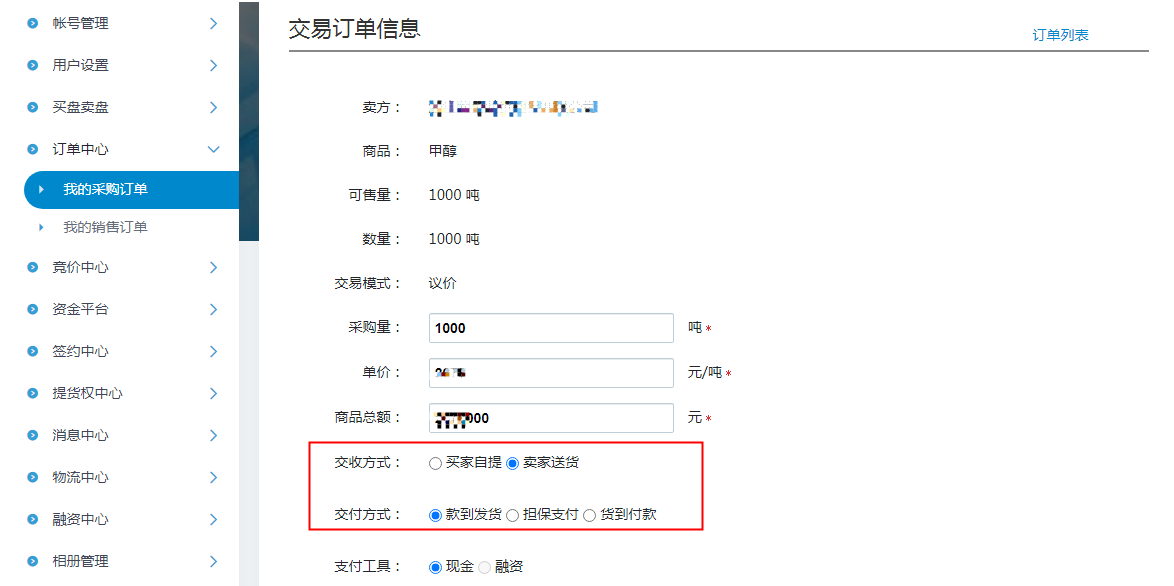The height and width of the screenshot is (586, 1174).
Task: Click the bullet icon beside 资金平台
Action: coord(33,309)
